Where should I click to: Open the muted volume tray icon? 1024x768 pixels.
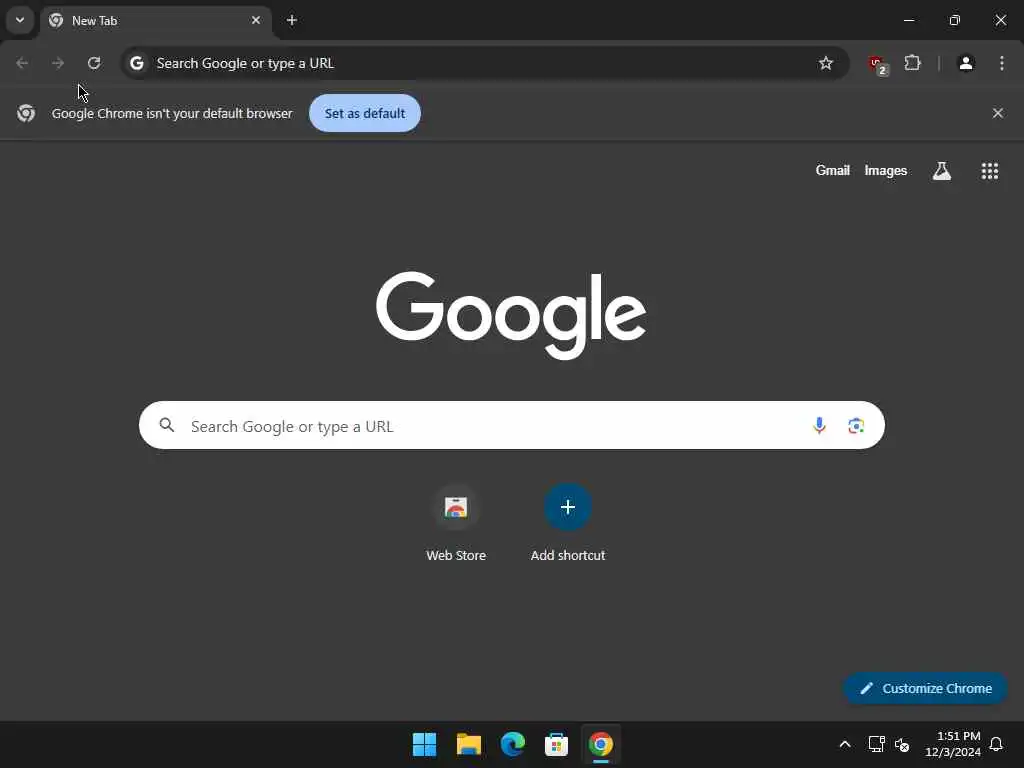pyautogui.click(x=902, y=744)
